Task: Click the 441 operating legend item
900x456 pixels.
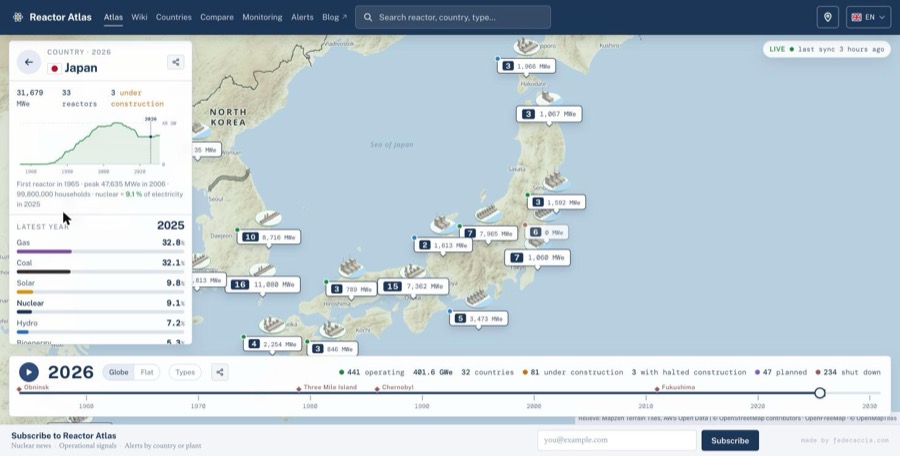Action: pyautogui.click(x=371, y=372)
